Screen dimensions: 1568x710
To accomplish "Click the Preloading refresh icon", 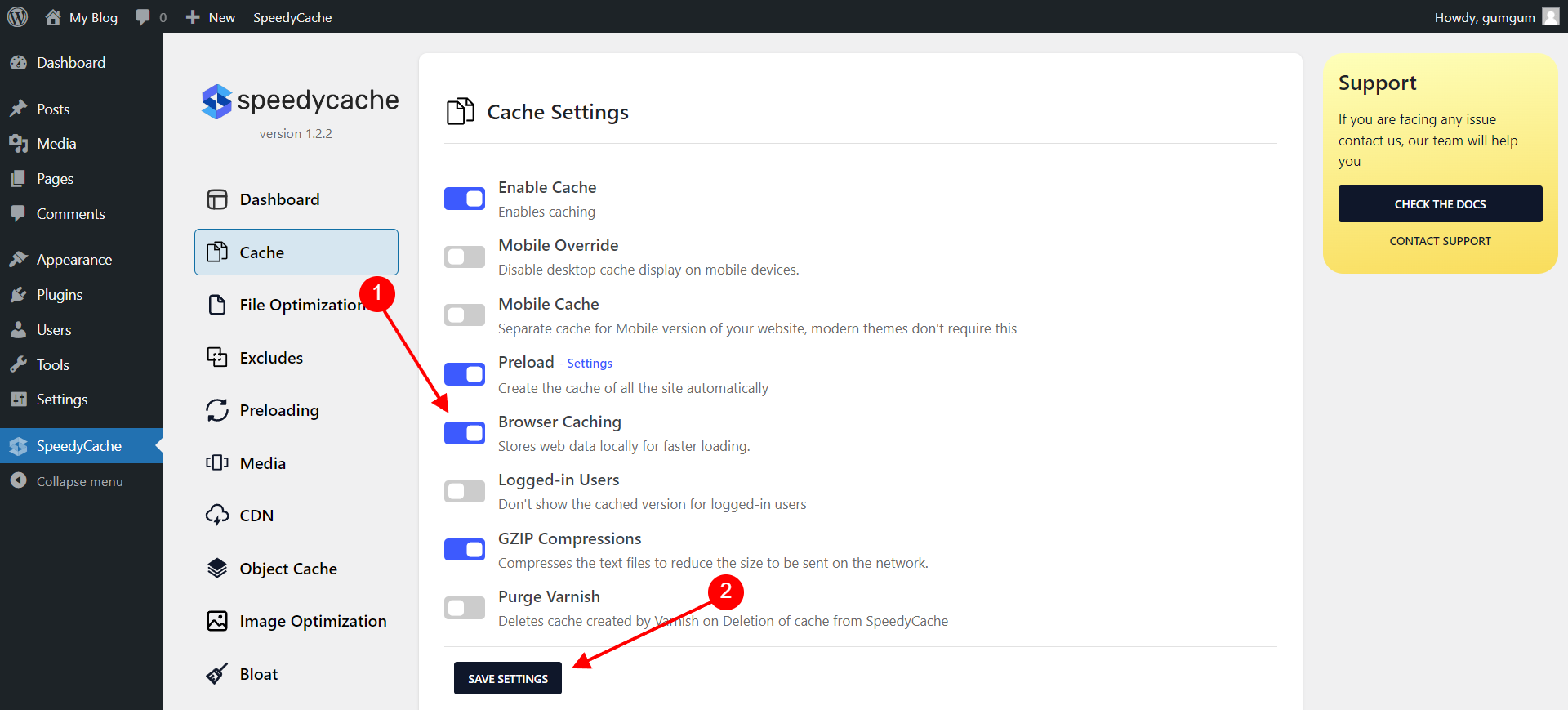I will click(217, 410).
